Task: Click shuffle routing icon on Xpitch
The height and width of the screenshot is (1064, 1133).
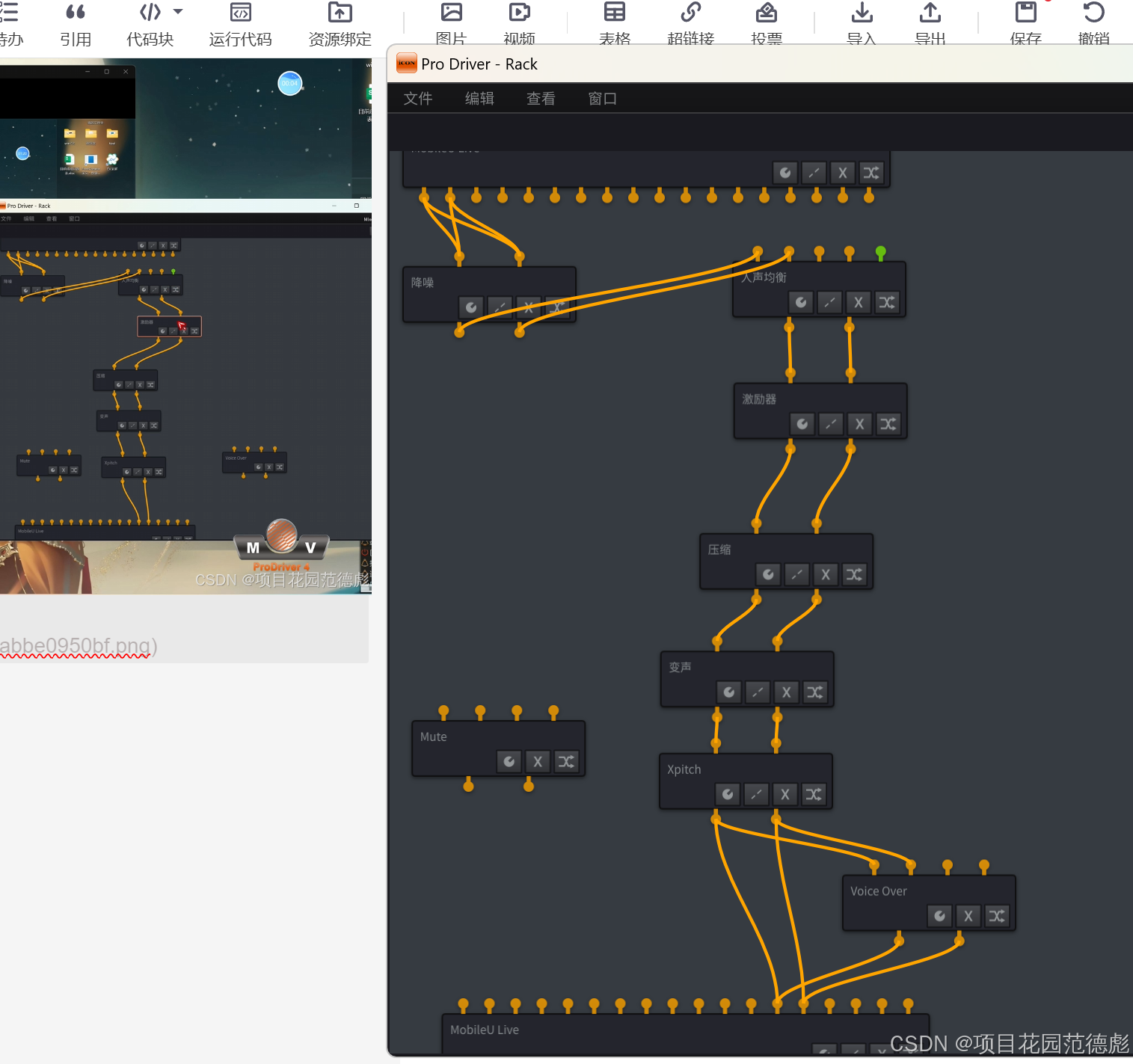Action: click(x=814, y=794)
